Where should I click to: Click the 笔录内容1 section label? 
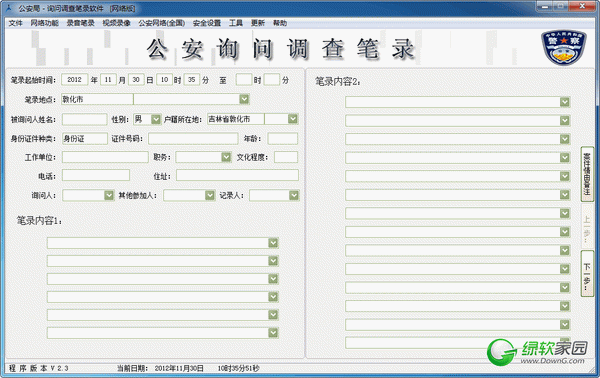tap(39, 220)
